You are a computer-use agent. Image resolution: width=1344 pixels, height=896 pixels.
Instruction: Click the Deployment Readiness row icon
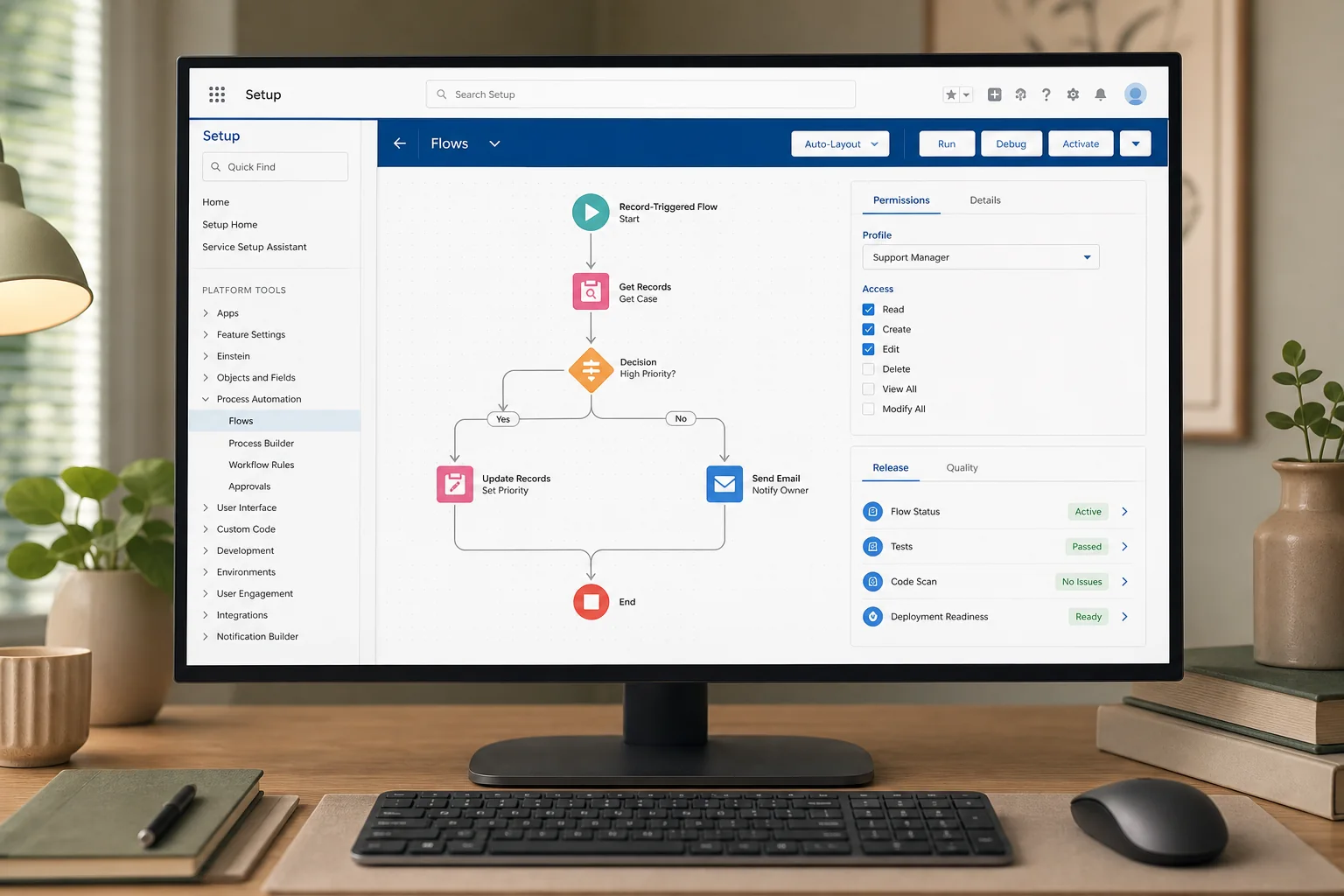(x=872, y=617)
